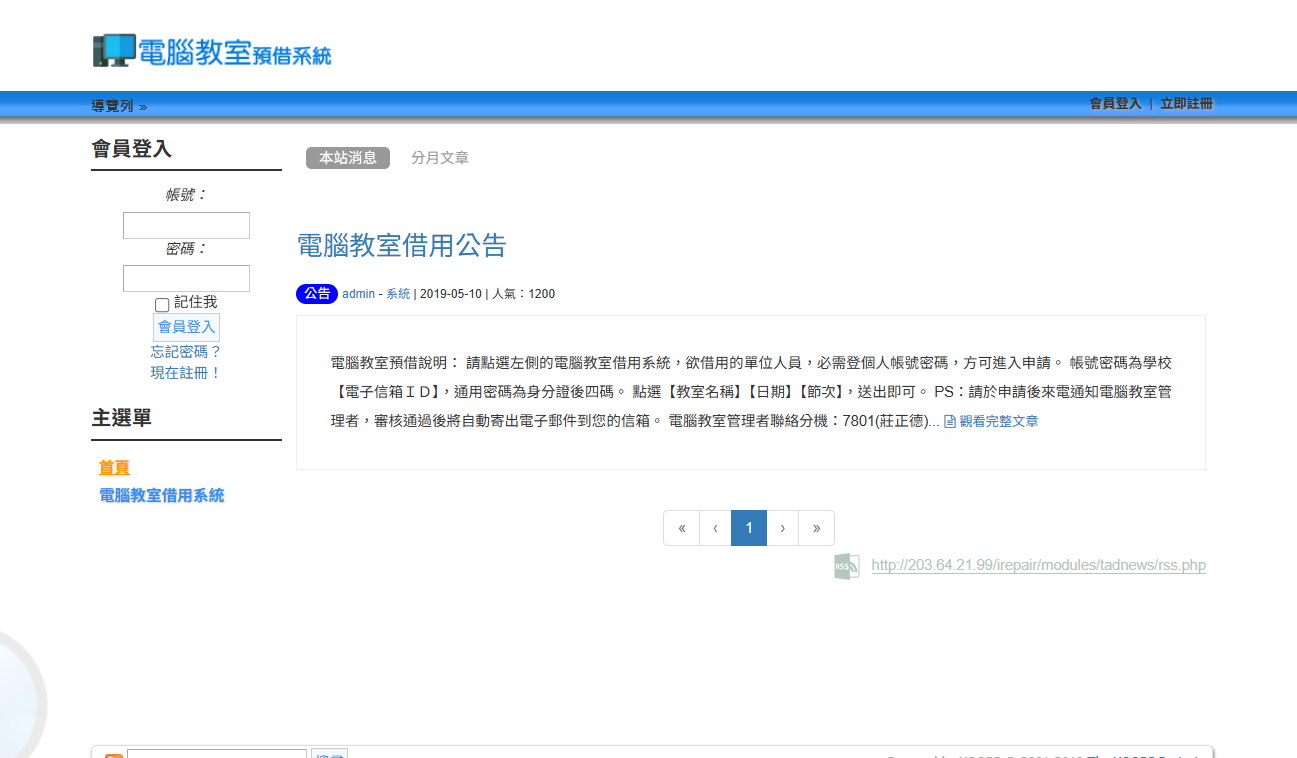Enable the 記住我 checkbox

tap(162, 305)
